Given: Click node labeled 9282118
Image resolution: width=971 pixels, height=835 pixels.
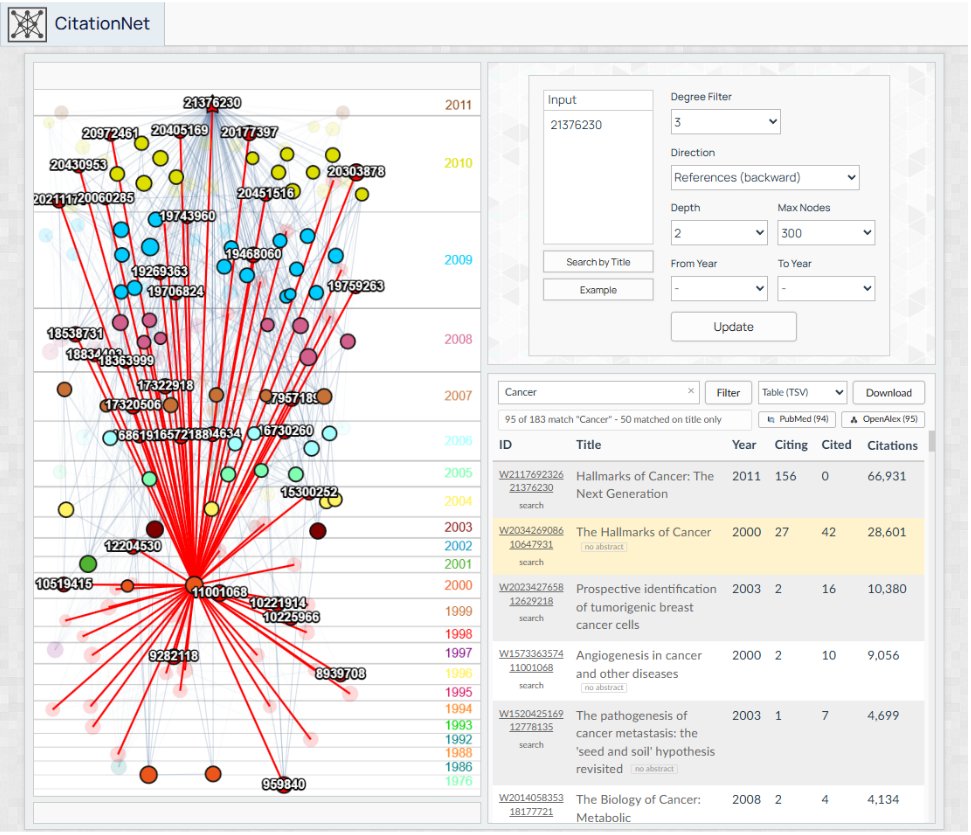Looking at the screenshot, I should click(x=174, y=656).
